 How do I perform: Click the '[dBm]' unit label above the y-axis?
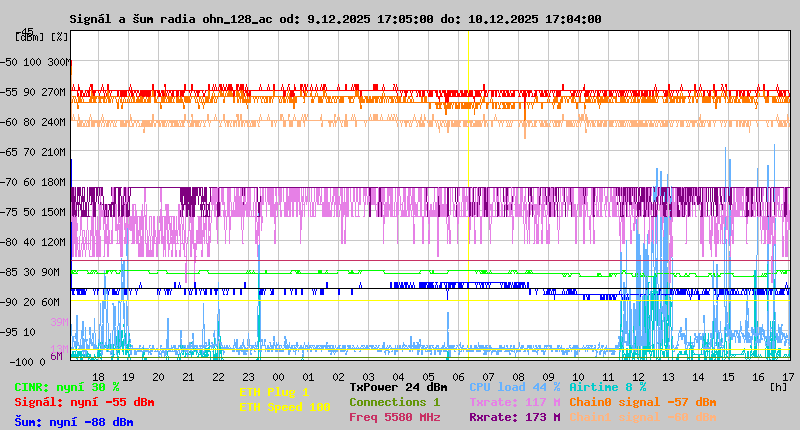click(30, 37)
